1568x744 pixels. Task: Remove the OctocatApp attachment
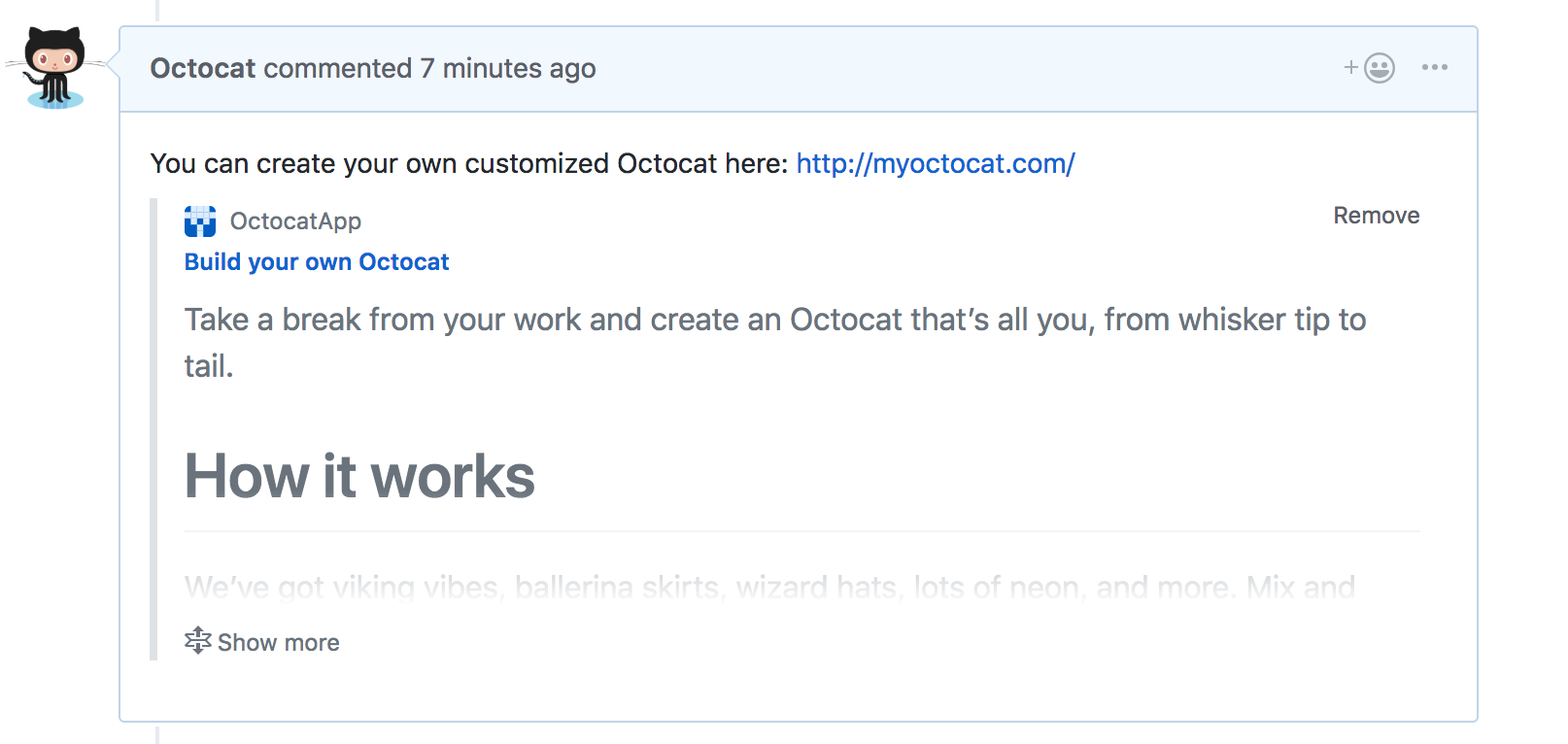click(1375, 216)
